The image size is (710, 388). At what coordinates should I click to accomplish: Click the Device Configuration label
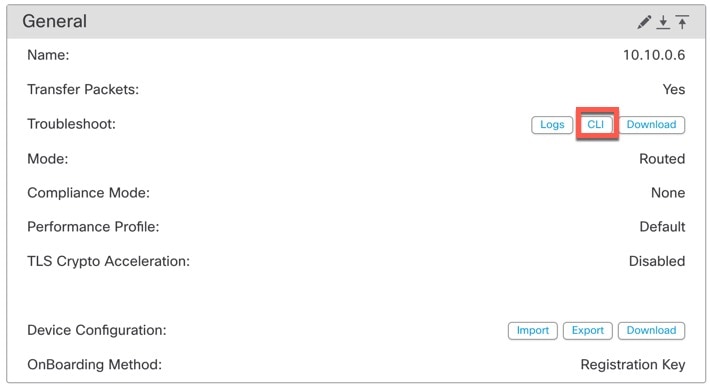(97, 331)
